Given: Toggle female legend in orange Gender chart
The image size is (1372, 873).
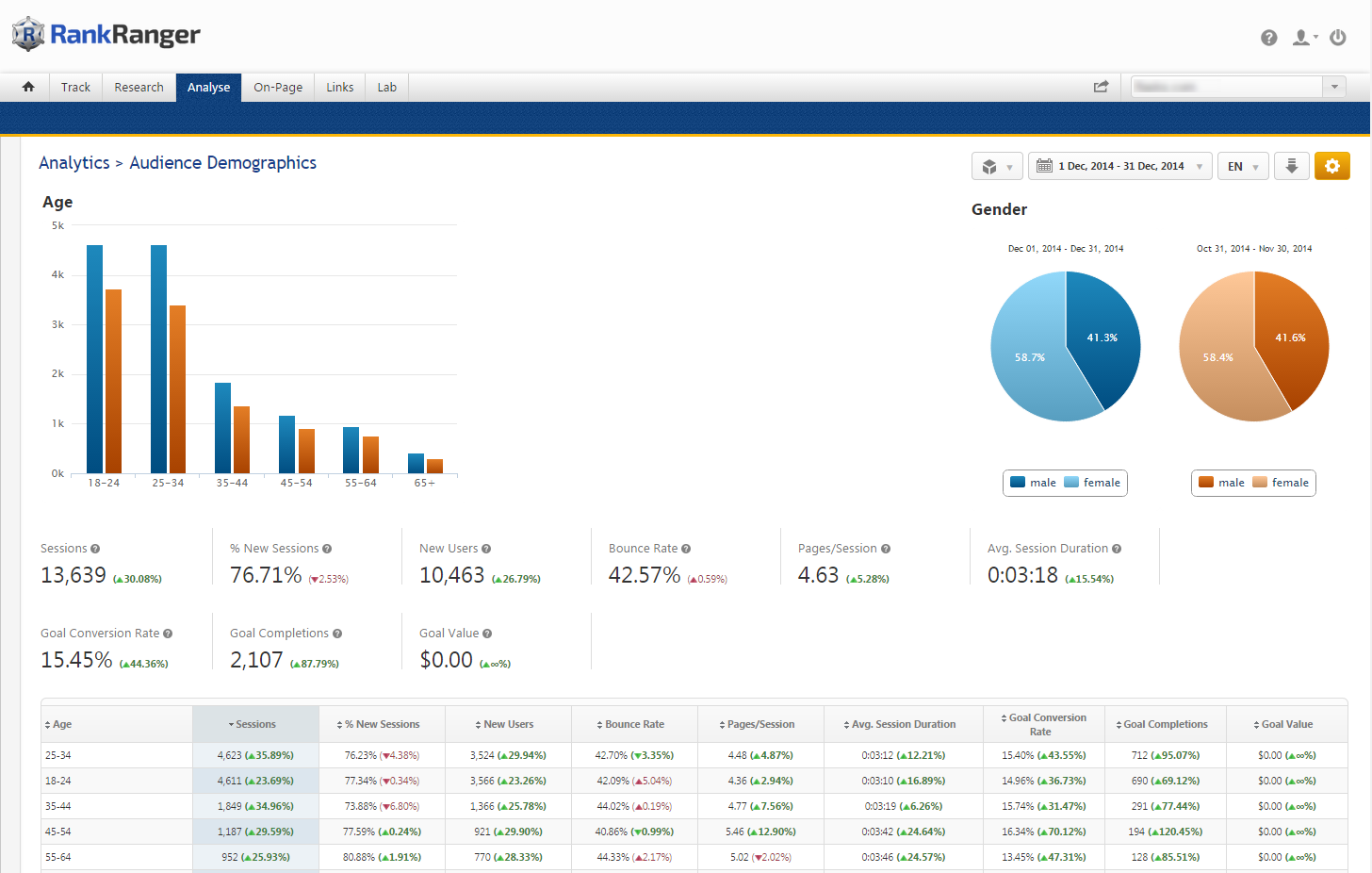Looking at the screenshot, I should [x=1281, y=483].
